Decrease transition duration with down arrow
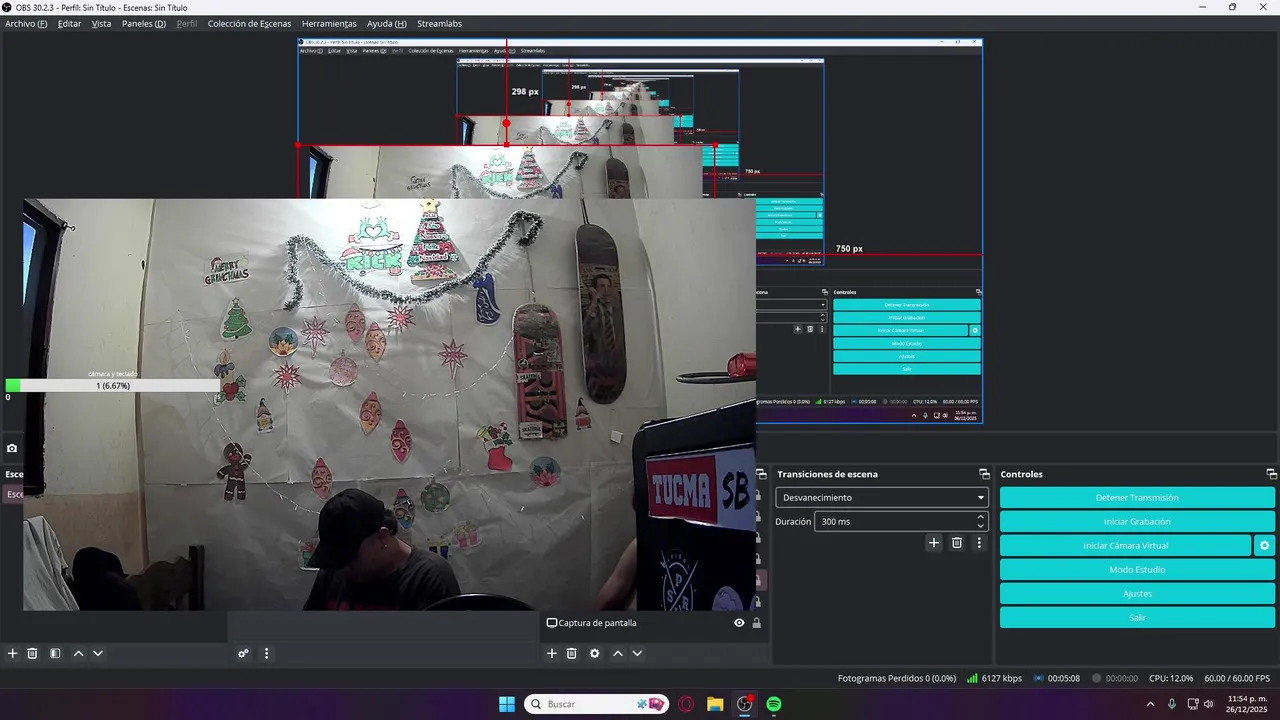The width and height of the screenshot is (1280, 720). pyautogui.click(x=981, y=526)
